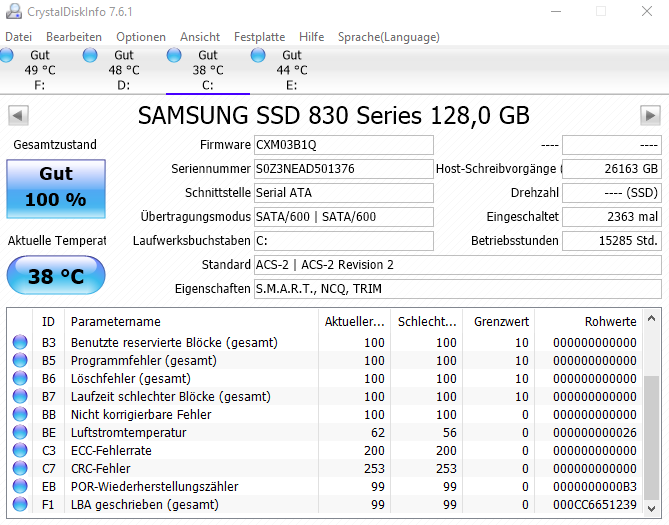Click status orb of row BB
Image resolution: width=669 pixels, height=525 pixels.
point(20,414)
